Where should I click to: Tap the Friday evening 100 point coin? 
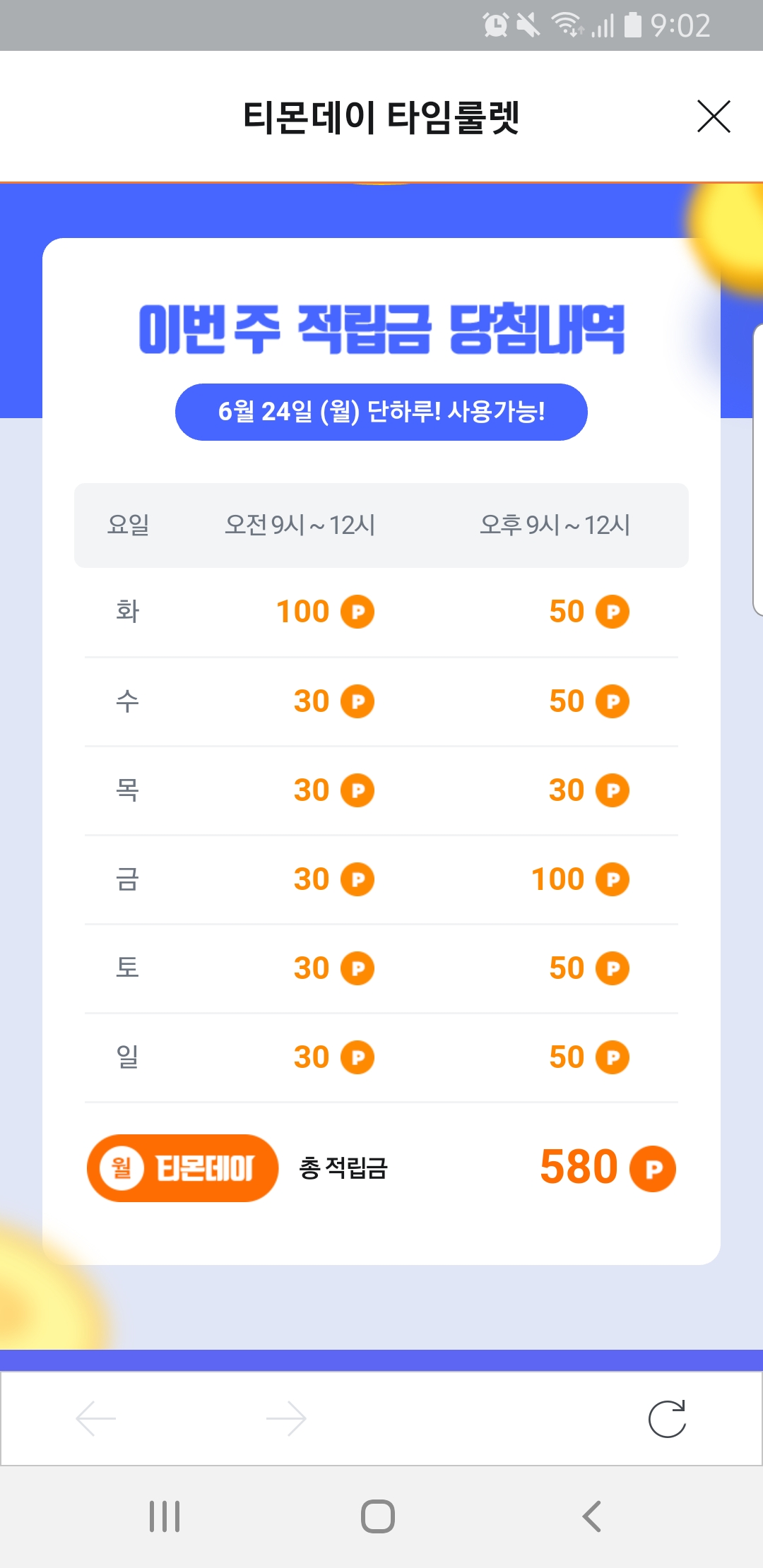613,879
